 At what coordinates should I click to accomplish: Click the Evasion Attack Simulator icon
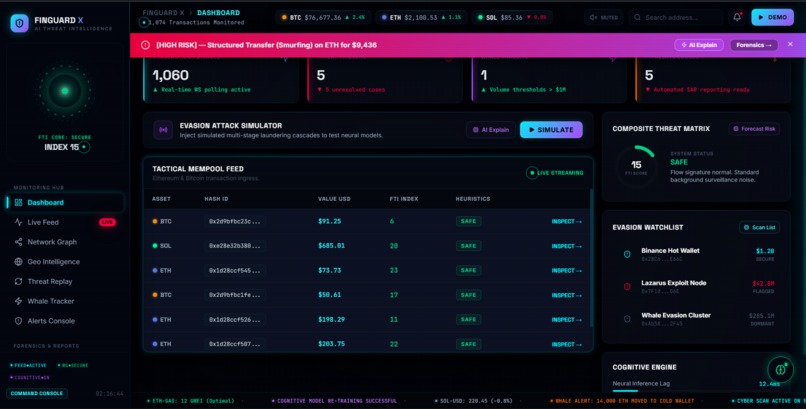click(x=163, y=130)
